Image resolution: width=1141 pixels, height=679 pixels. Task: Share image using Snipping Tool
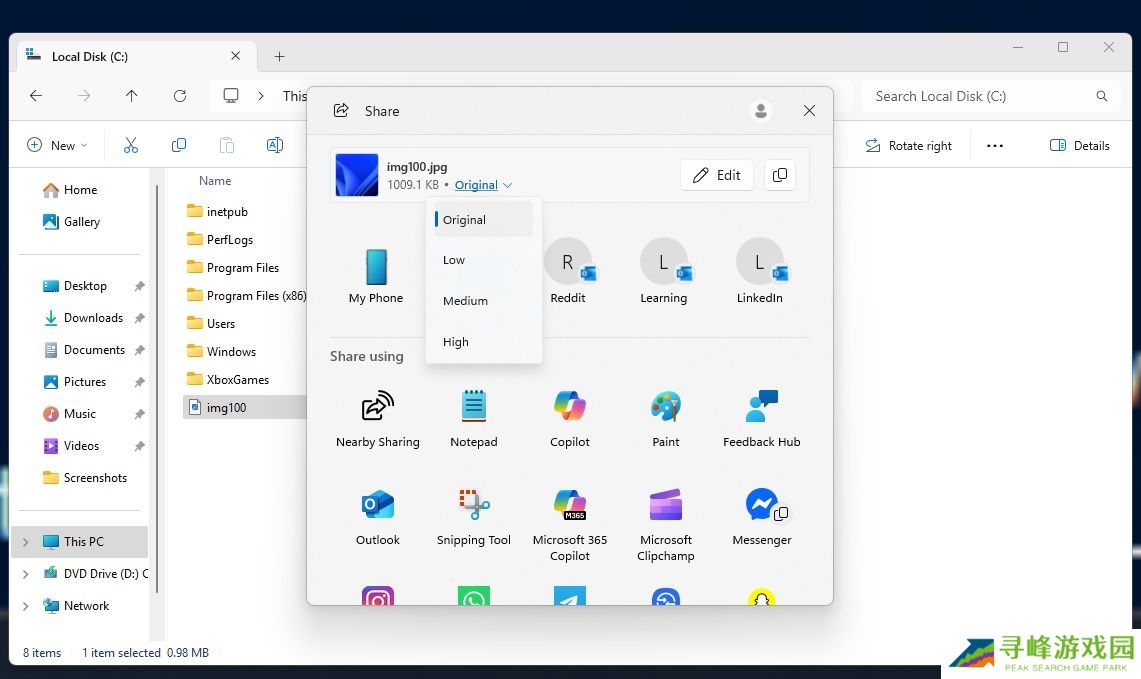tap(474, 517)
